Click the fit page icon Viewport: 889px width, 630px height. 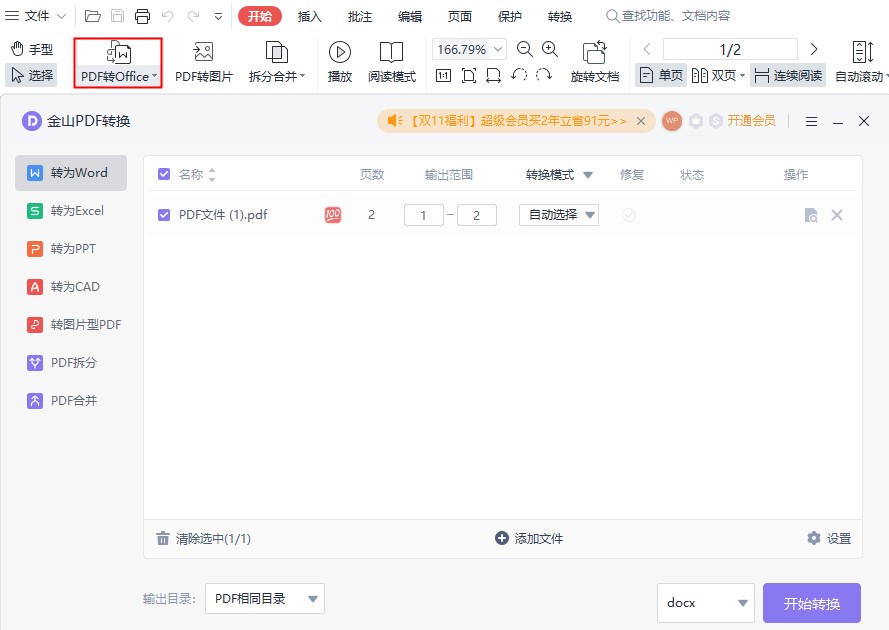[469, 75]
